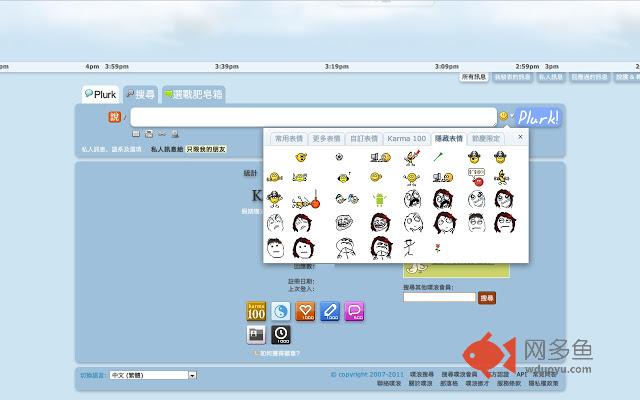Jump to the 3:19pm timeline marker
Viewport: 640px width, 400px height.
coord(337,67)
